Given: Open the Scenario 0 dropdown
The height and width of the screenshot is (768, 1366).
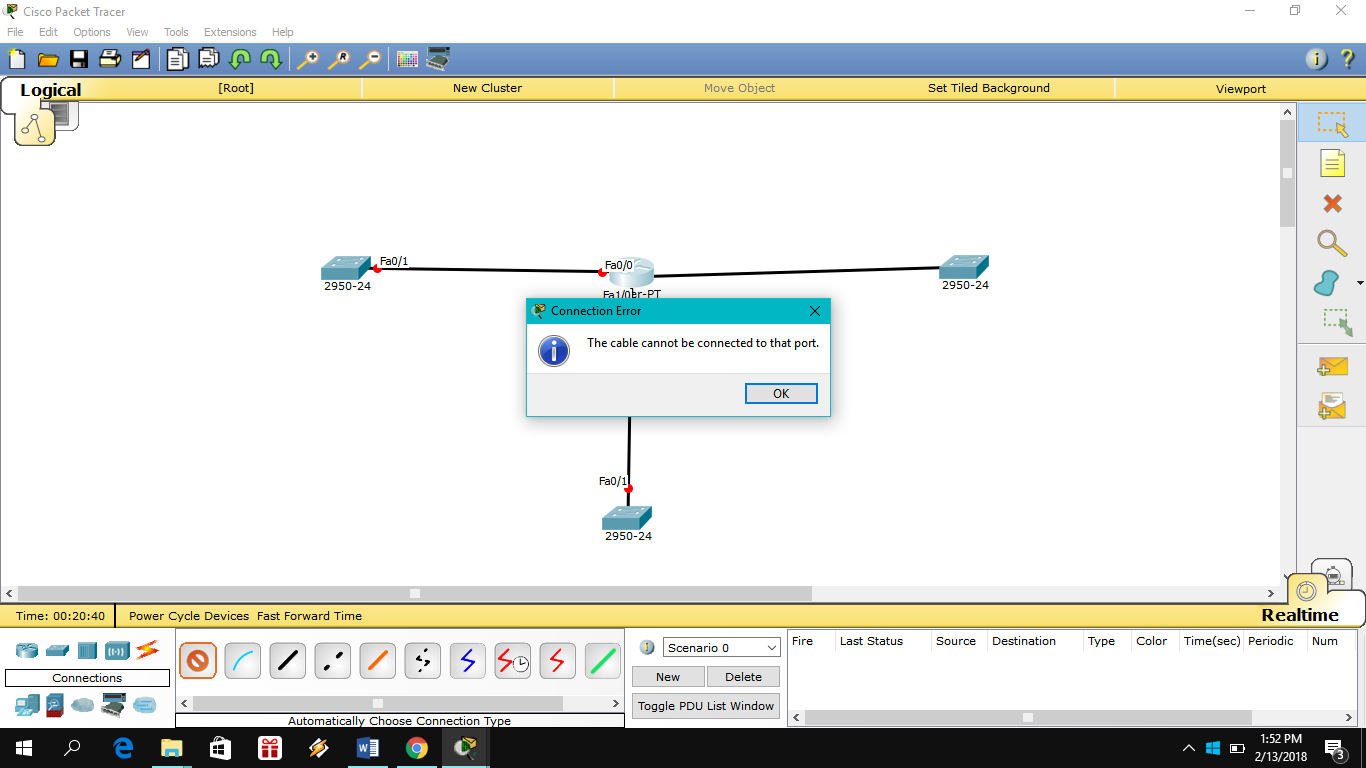Looking at the screenshot, I should (721, 648).
